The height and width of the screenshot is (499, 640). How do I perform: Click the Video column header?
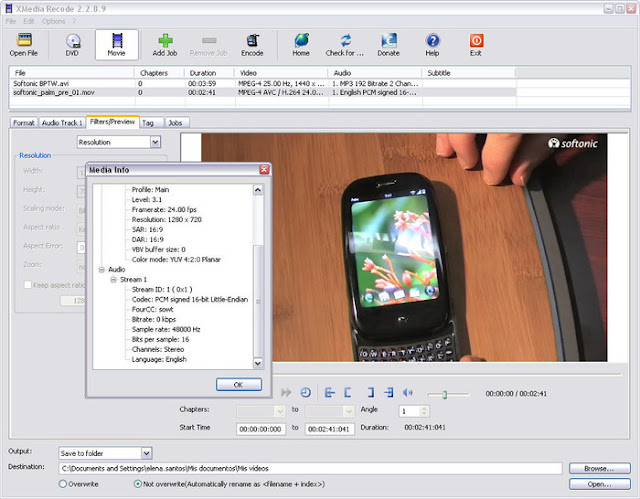tap(281, 73)
